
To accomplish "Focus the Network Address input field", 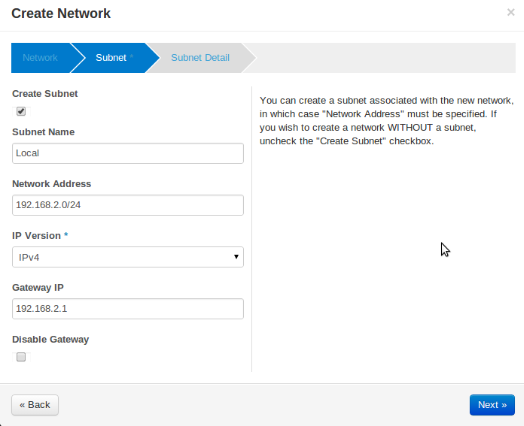I will (x=128, y=205).
